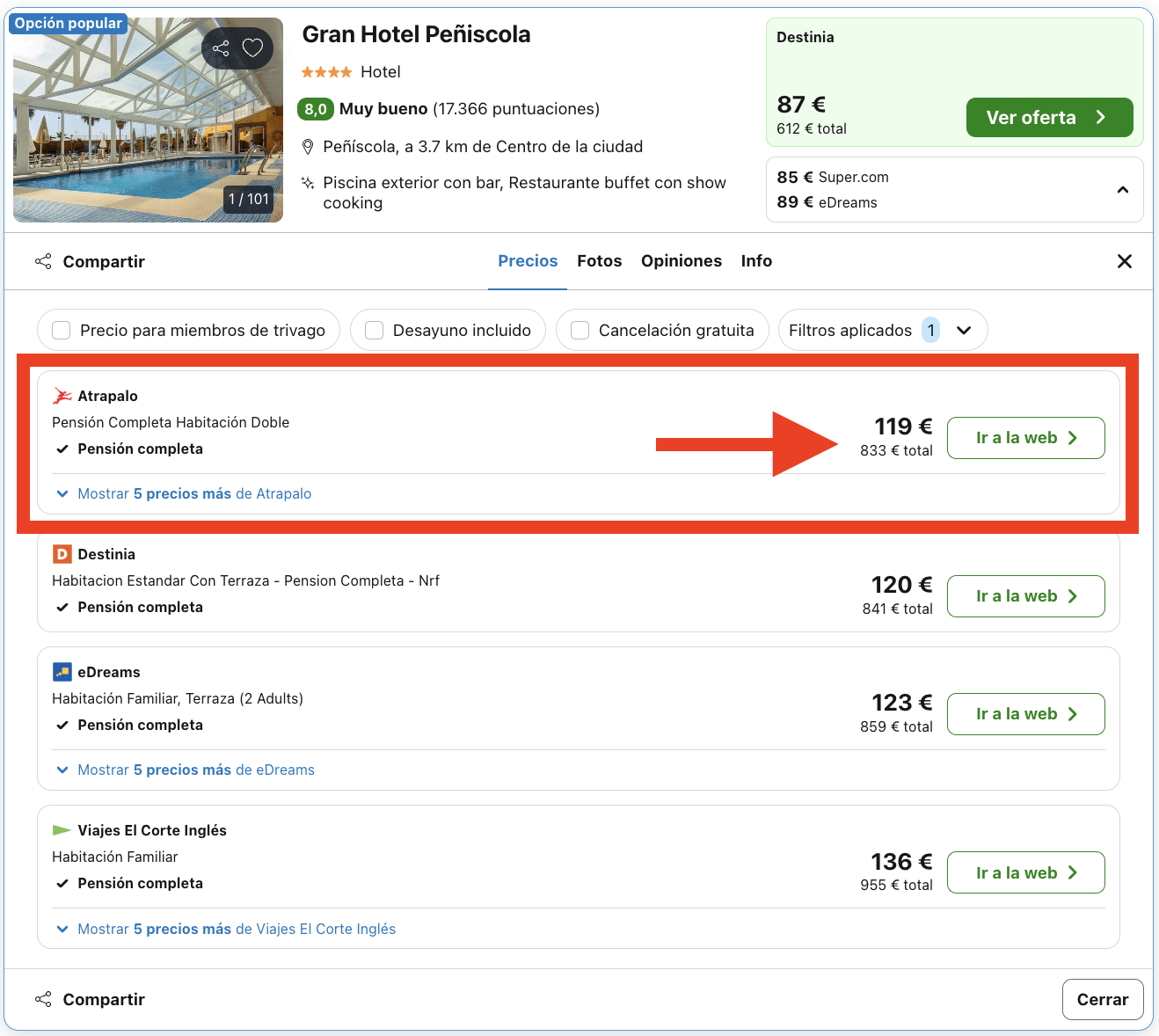Enable Precio para miembros de trivago checkbox

coord(62,331)
